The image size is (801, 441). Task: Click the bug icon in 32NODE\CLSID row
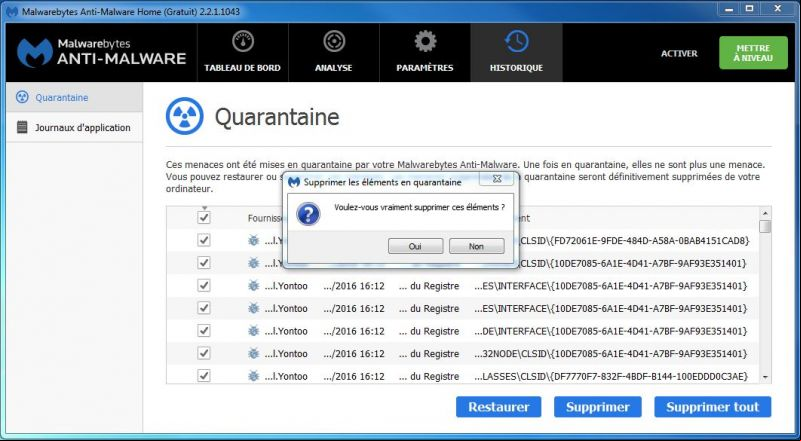pyautogui.click(x=253, y=353)
